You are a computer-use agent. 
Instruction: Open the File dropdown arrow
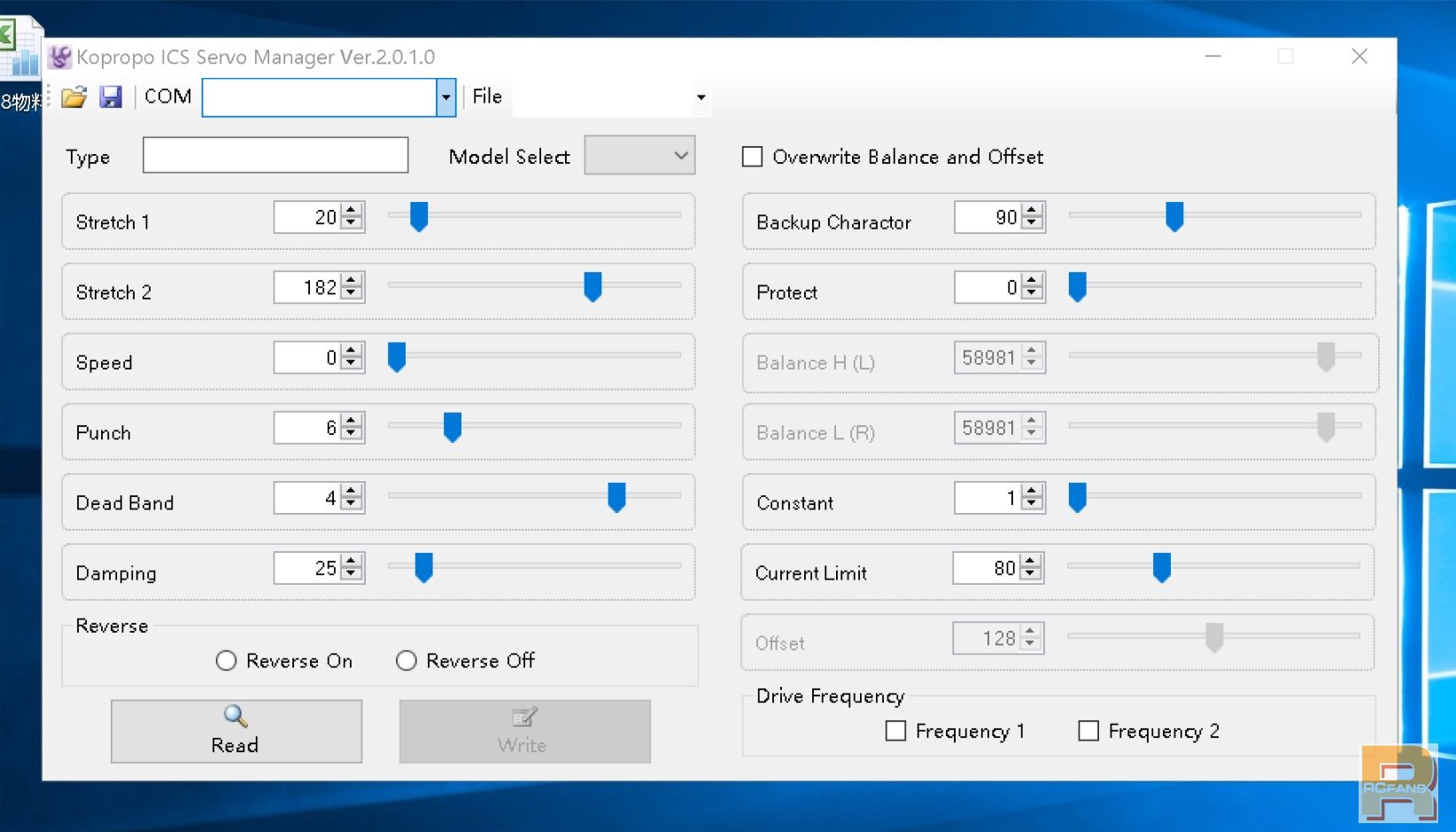coord(701,97)
